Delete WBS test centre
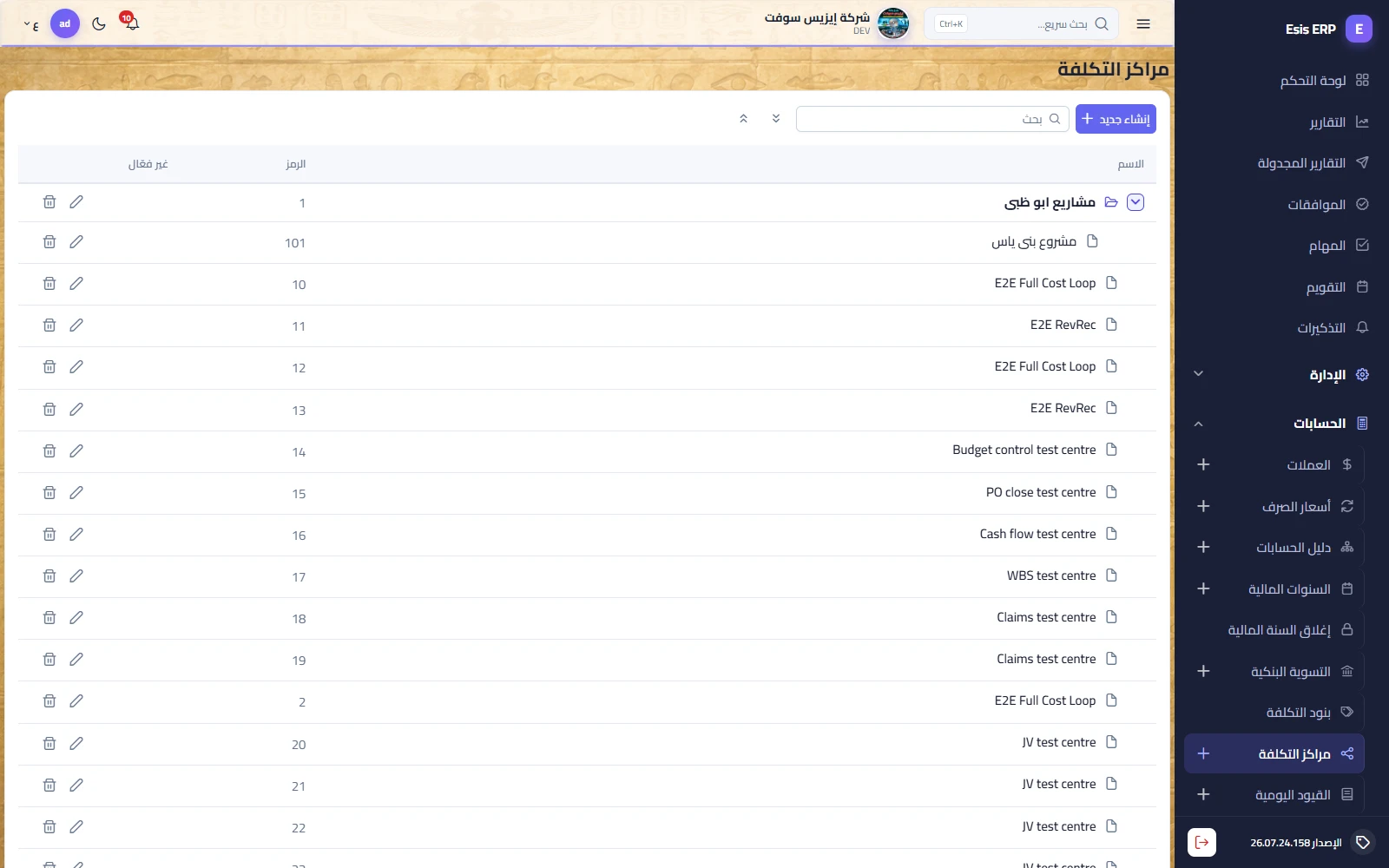Viewport: 1389px width, 868px height. pos(49,575)
